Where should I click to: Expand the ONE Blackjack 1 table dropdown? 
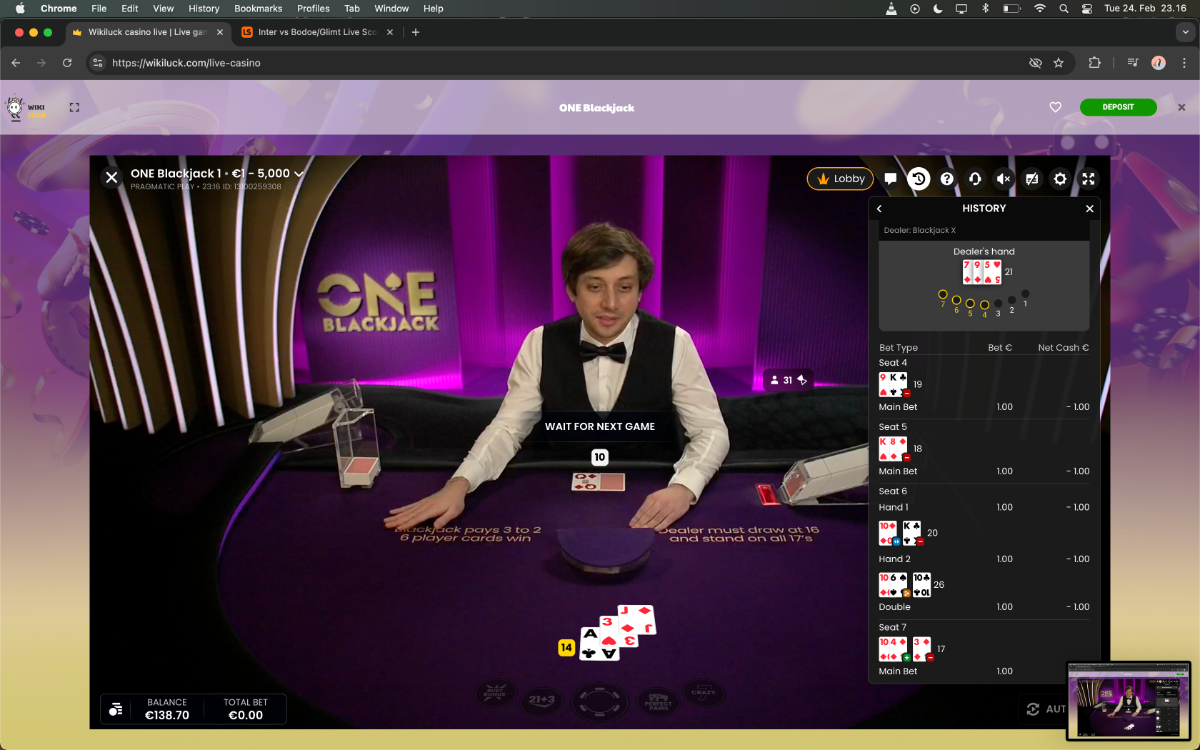(298, 174)
